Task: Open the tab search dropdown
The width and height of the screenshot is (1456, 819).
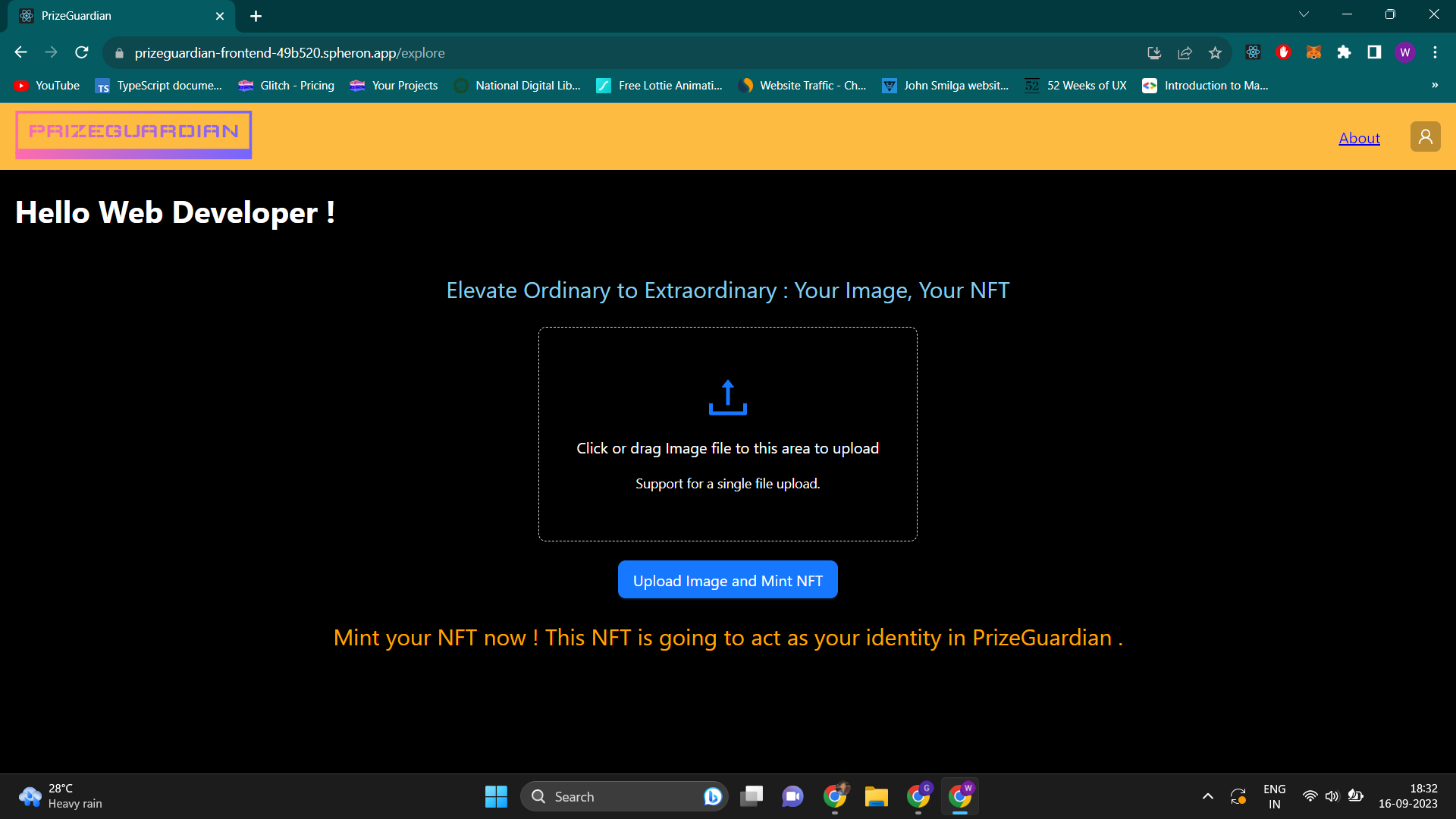Action: pyautogui.click(x=1304, y=14)
